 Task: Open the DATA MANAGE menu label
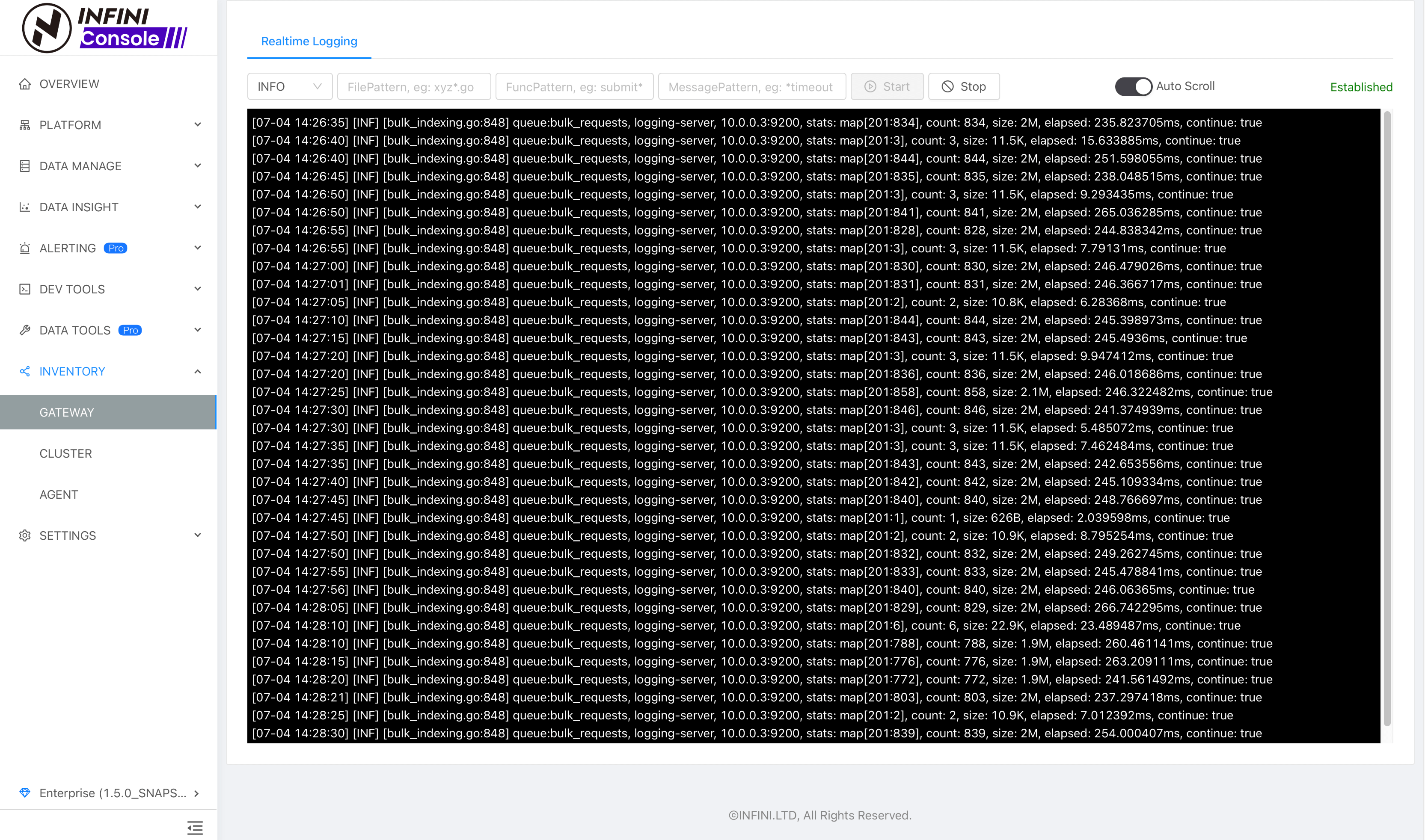(80, 166)
